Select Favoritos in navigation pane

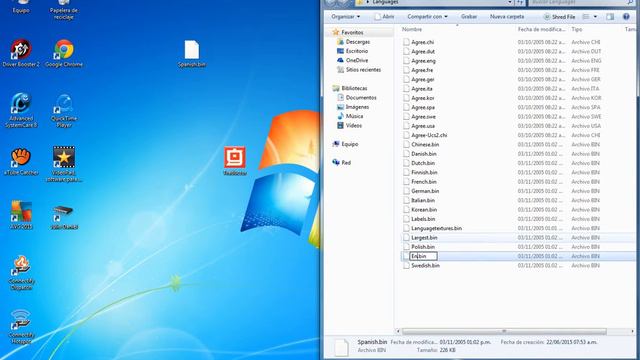(348, 32)
